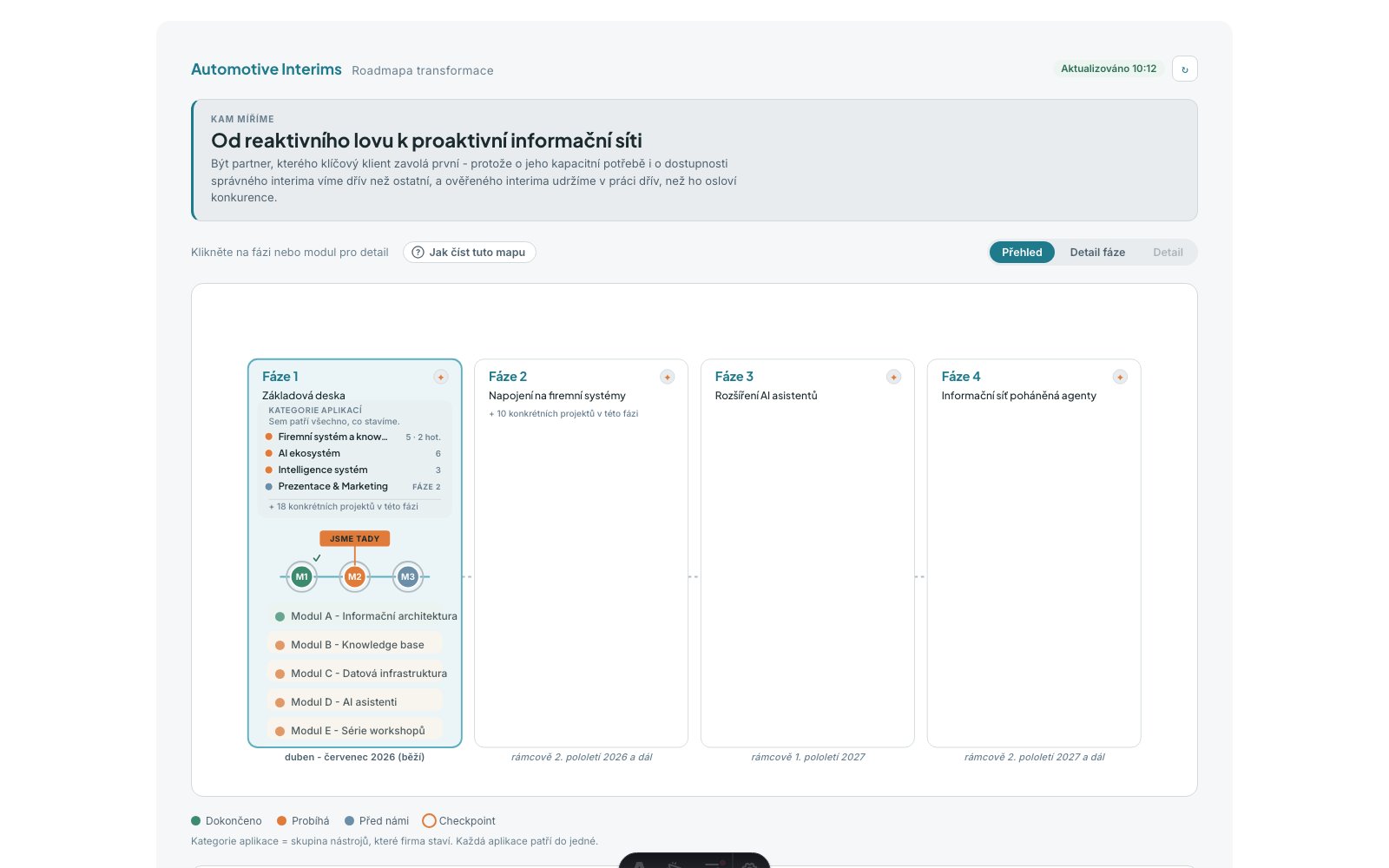This screenshot has width=1389, height=868.
Task: Click the Fáze 2 heading
Action: pyautogui.click(x=508, y=377)
